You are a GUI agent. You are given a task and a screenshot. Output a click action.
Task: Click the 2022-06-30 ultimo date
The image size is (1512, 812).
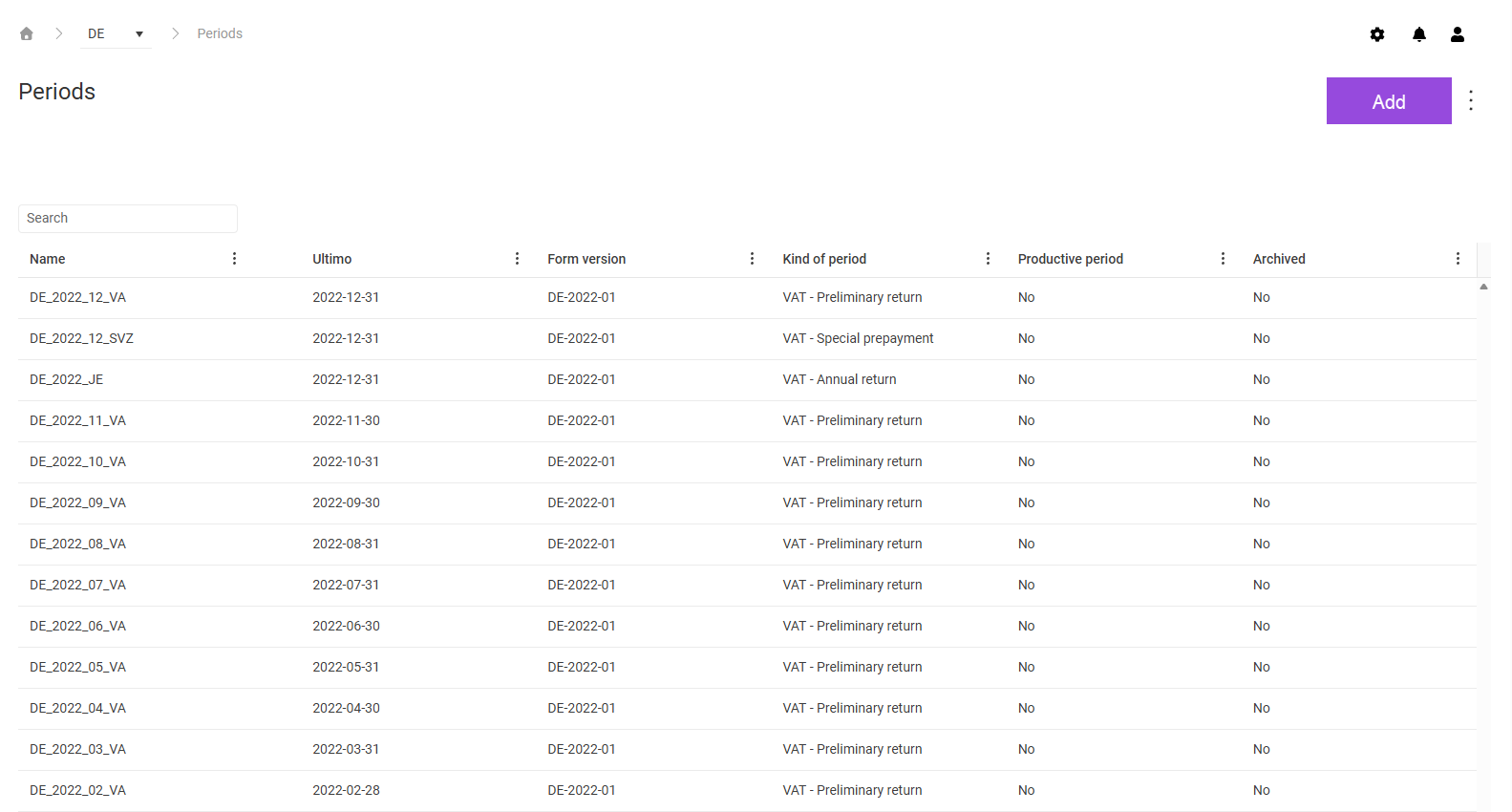coord(346,626)
